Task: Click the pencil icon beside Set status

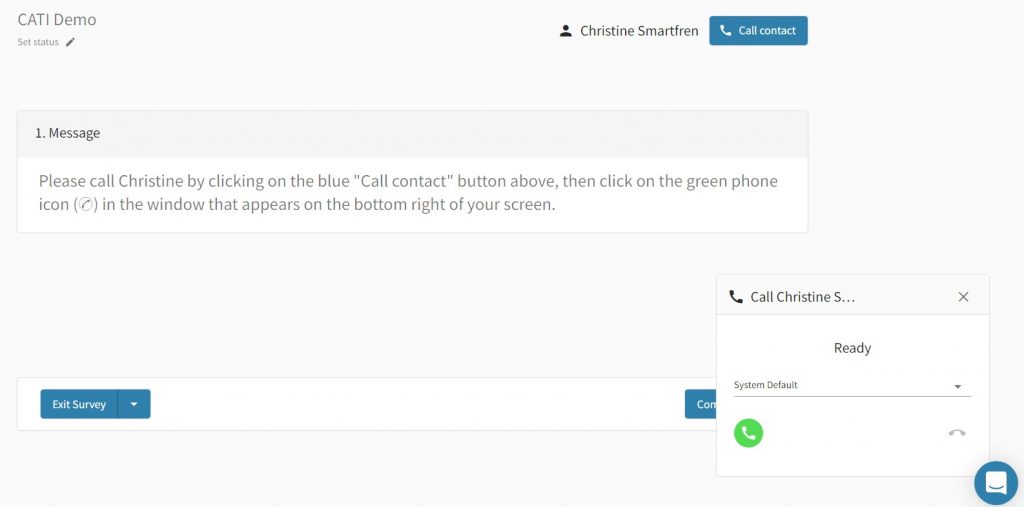Action: click(x=70, y=42)
